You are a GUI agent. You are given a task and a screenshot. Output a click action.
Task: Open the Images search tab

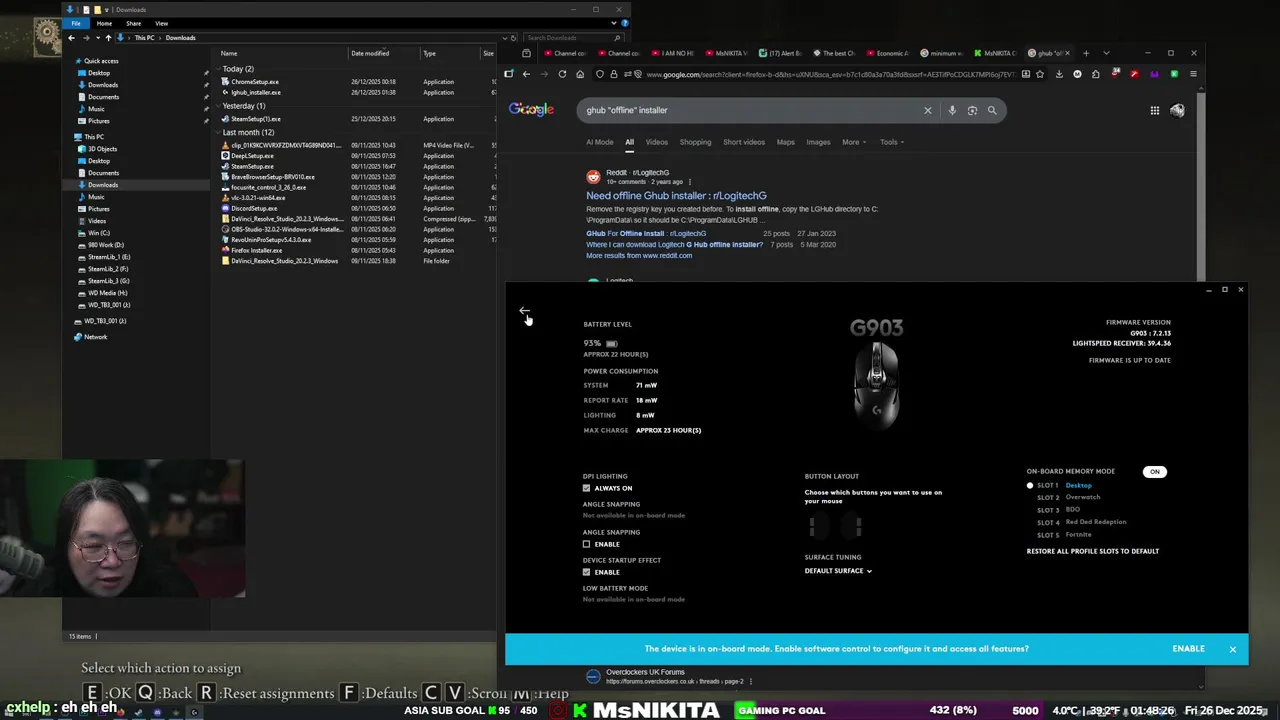click(x=818, y=142)
